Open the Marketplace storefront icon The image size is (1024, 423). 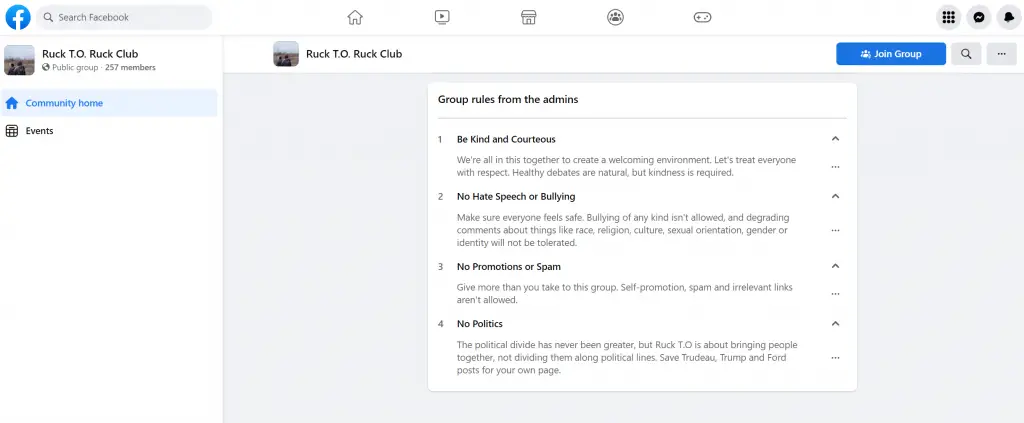(x=528, y=18)
